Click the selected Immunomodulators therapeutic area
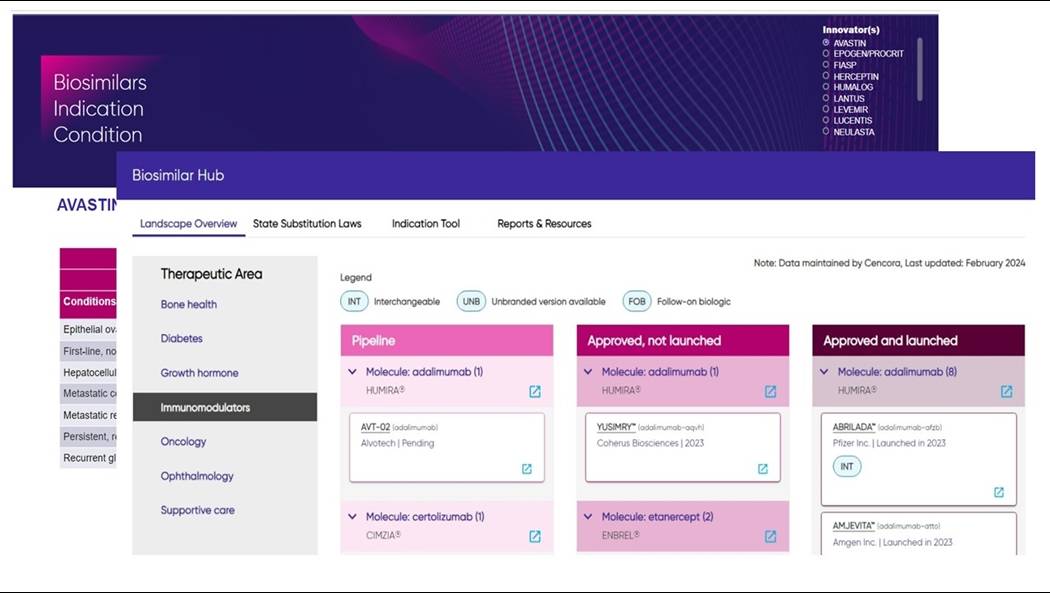 coord(225,407)
